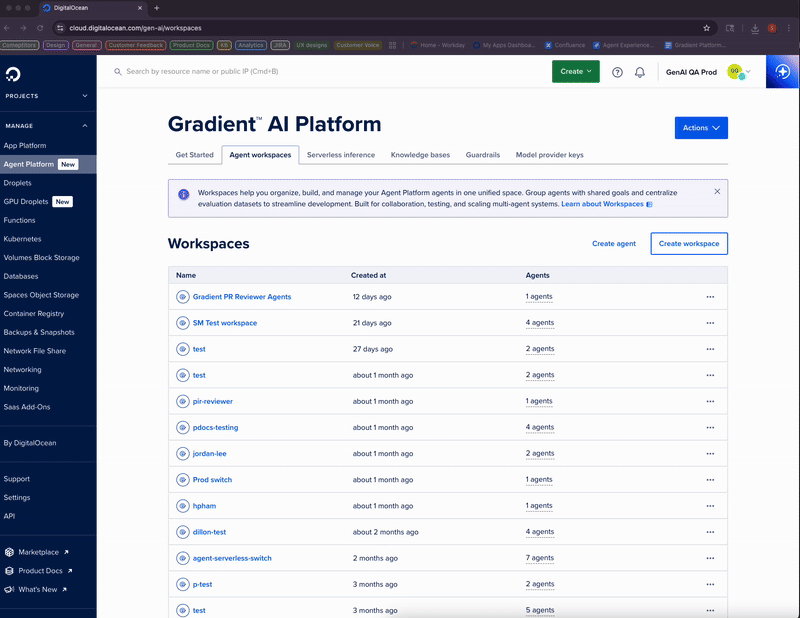This screenshot has height=618, width=800.
Task: Open three-dot menu for Gradient PR Reviewer Agents
Action: (x=710, y=297)
